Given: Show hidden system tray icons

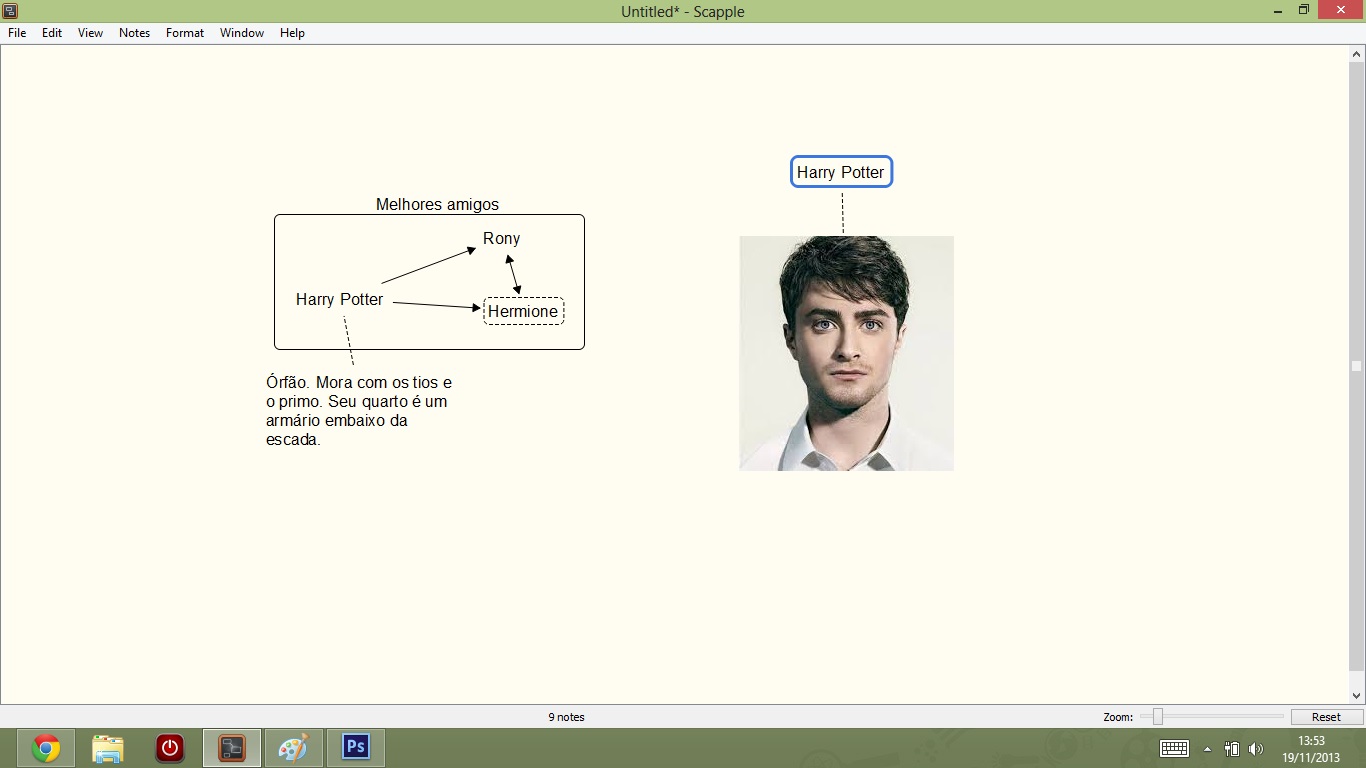Looking at the screenshot, I should pyautogui.click(x=1207, y=749).
